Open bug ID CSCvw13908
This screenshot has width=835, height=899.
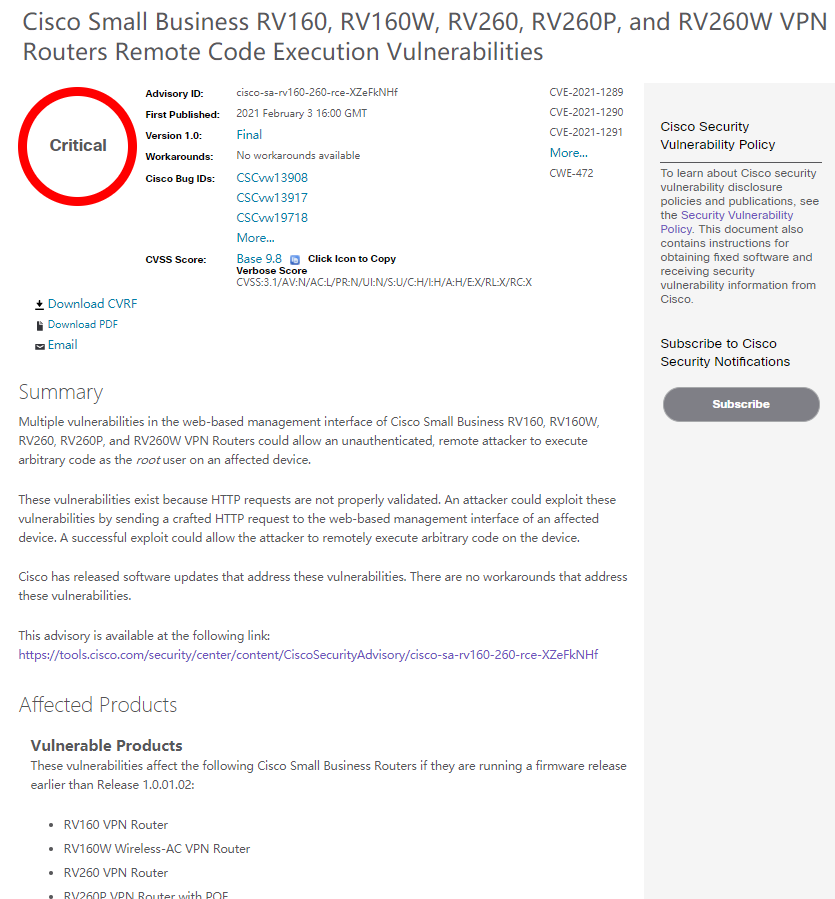point(272,178)
